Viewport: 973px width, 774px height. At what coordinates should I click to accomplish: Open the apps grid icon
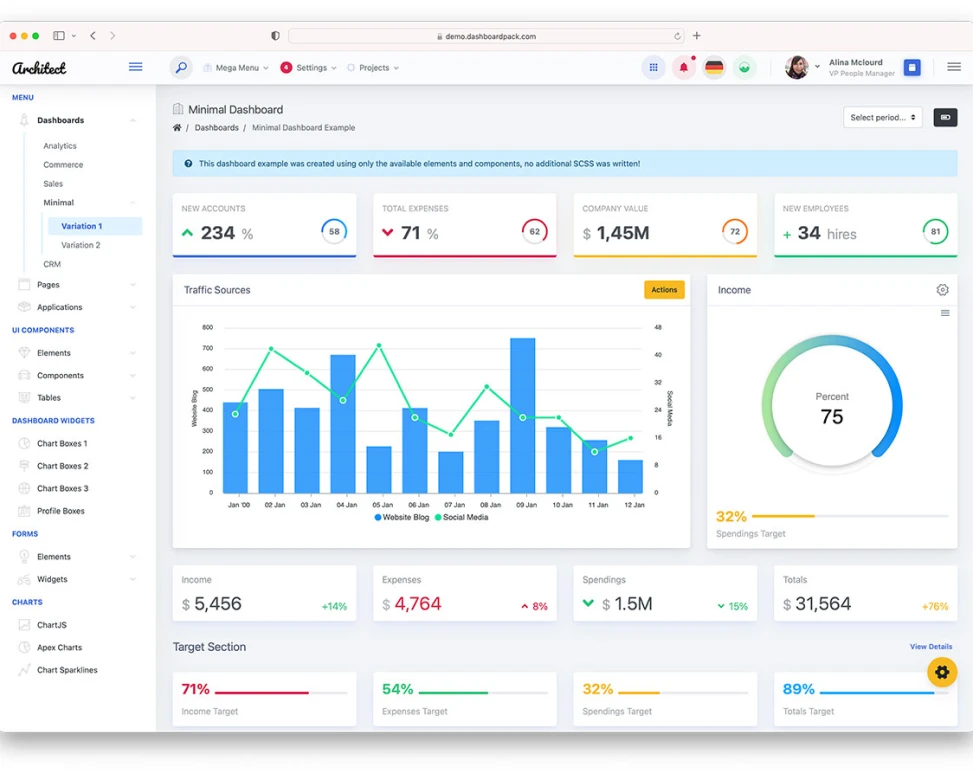pyautogui.click(x=653, y=67)
